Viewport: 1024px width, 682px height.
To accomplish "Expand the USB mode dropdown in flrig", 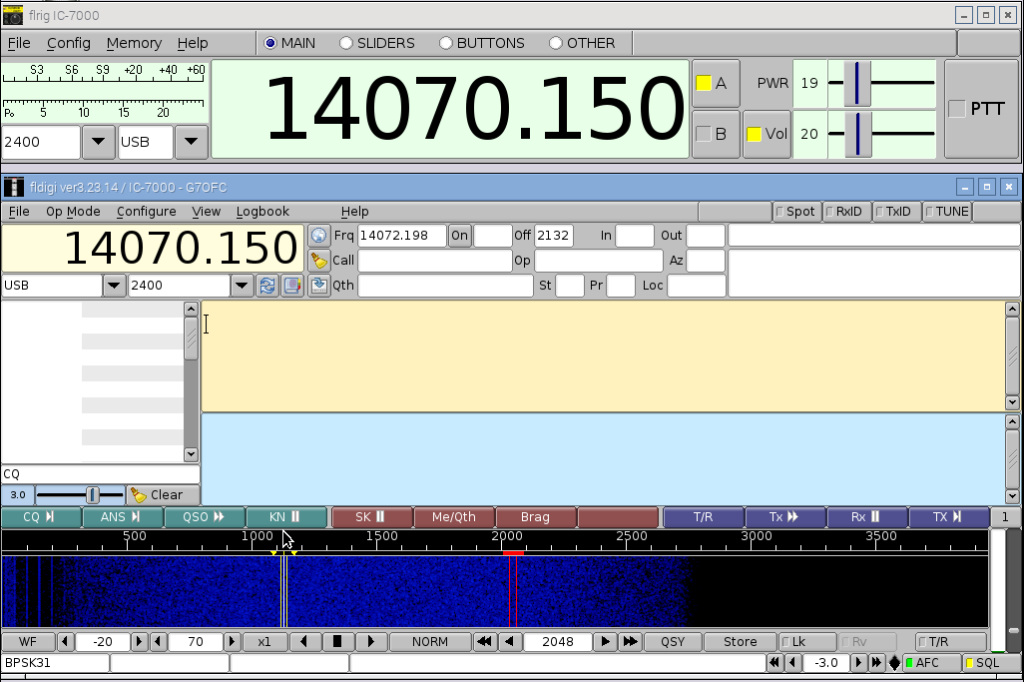I will point(191,142).
